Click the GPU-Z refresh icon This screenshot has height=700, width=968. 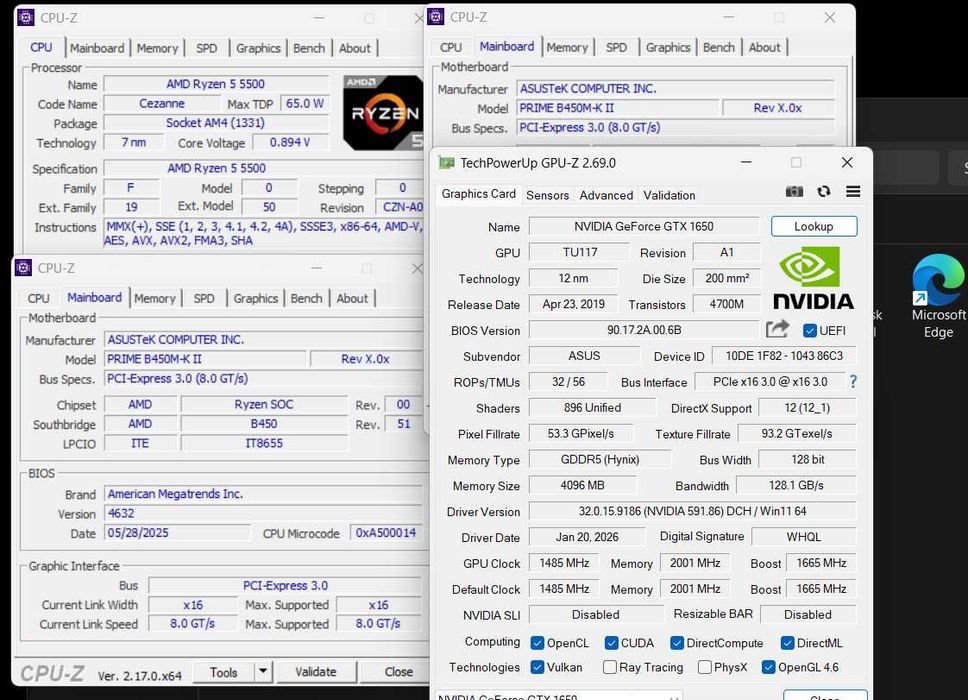pyautogui.click(x=824, y=191)
